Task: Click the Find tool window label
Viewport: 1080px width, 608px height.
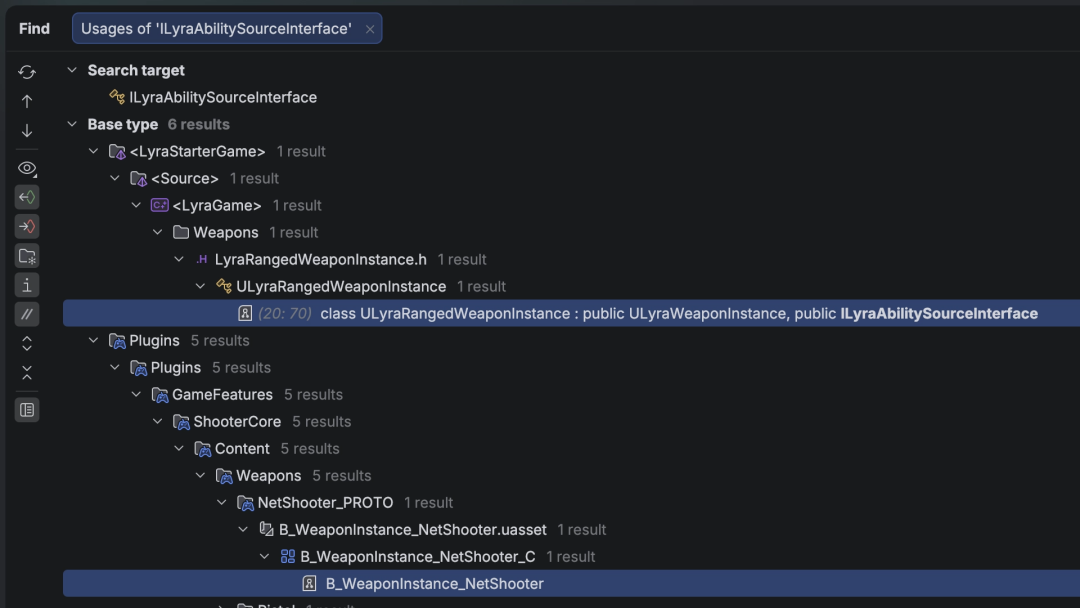Action: [34, 28]
